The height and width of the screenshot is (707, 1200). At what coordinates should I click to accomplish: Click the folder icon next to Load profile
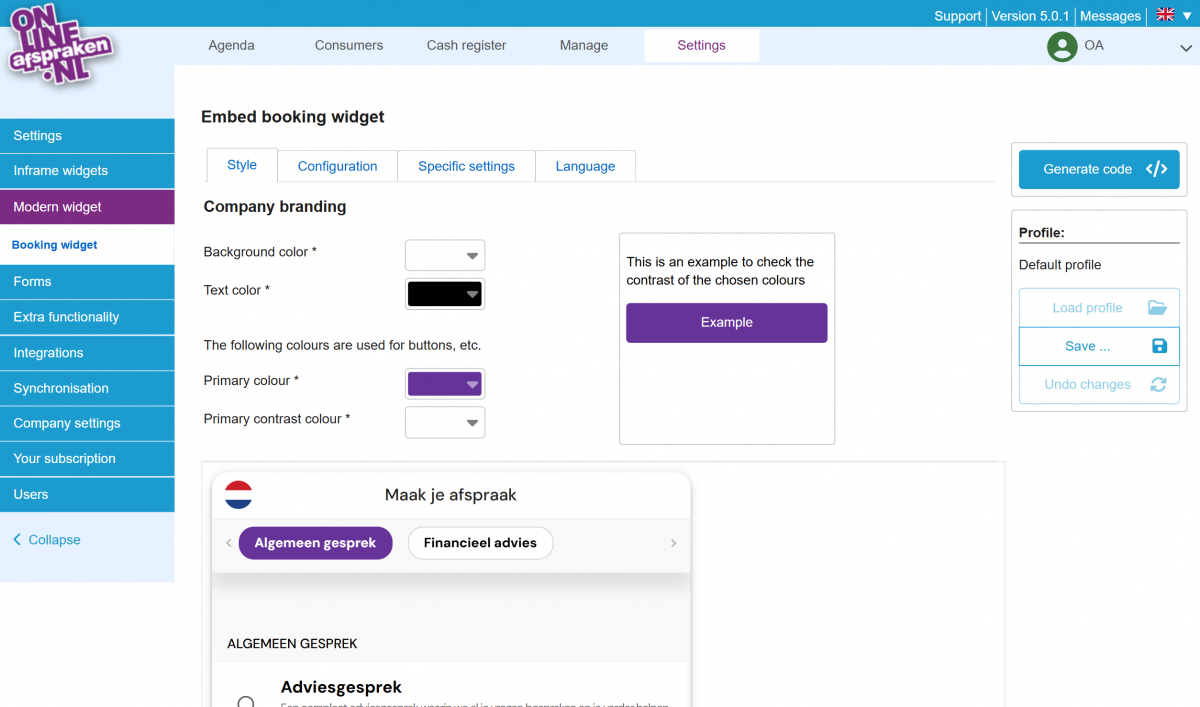1157,308
